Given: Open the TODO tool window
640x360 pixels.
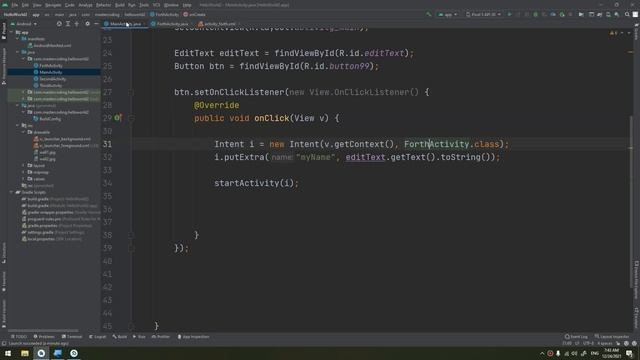Looking at the screenshot, I should click(19, 337).
